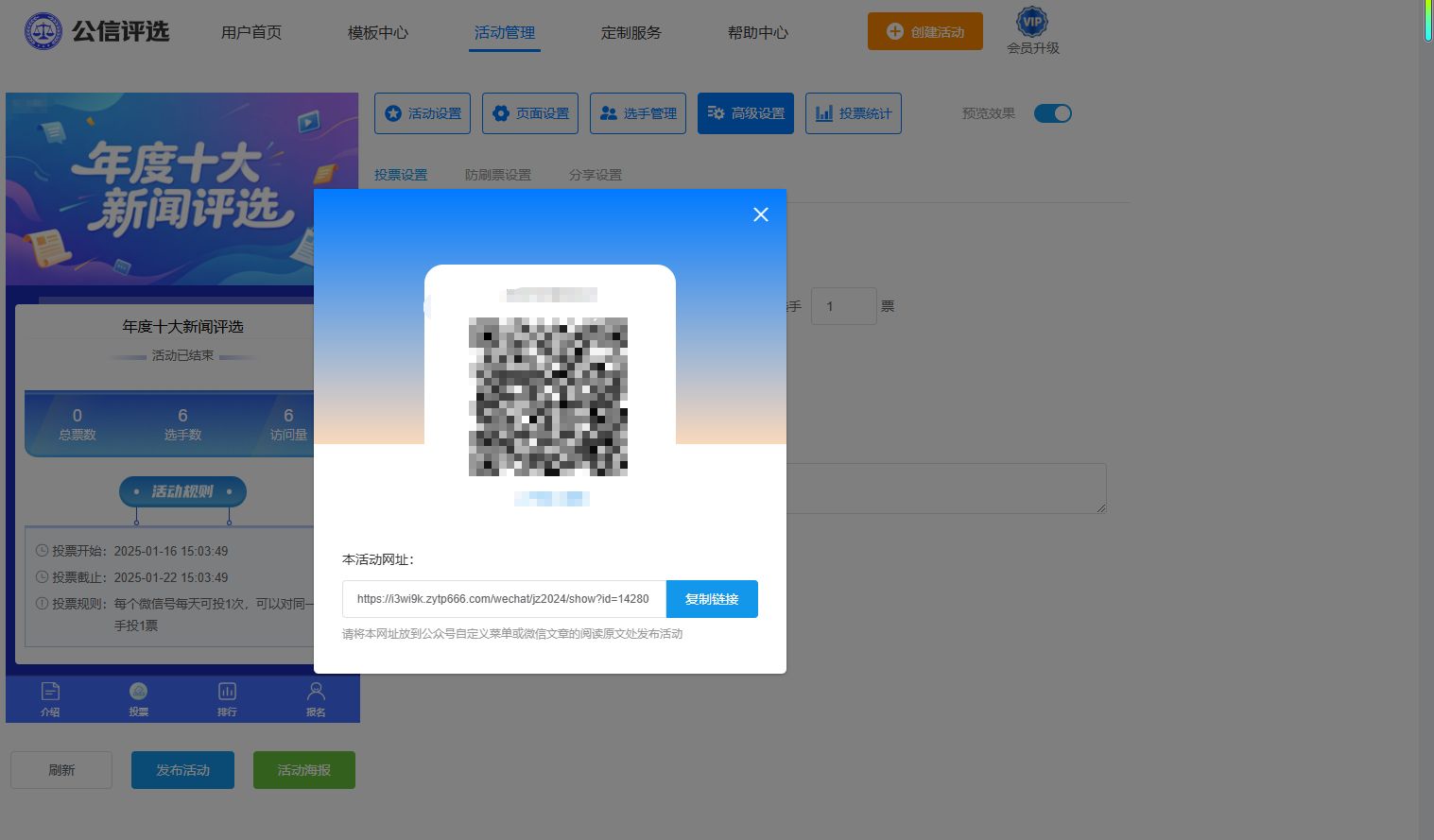Open the 选手管理 section
The width and height of the screenshot is (1434, 840).
coord(638,113)
